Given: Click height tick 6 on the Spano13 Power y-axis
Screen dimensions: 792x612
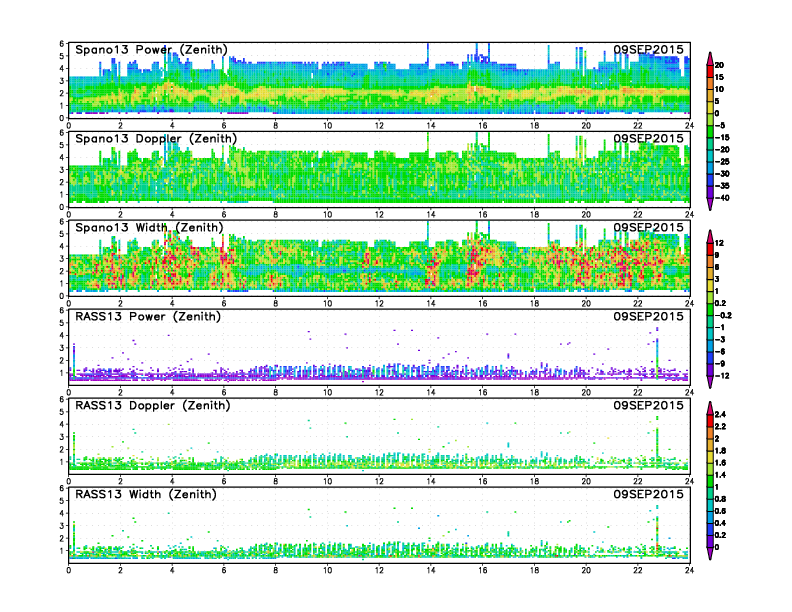Looking at the screenshot, I should tap(62, 44).
